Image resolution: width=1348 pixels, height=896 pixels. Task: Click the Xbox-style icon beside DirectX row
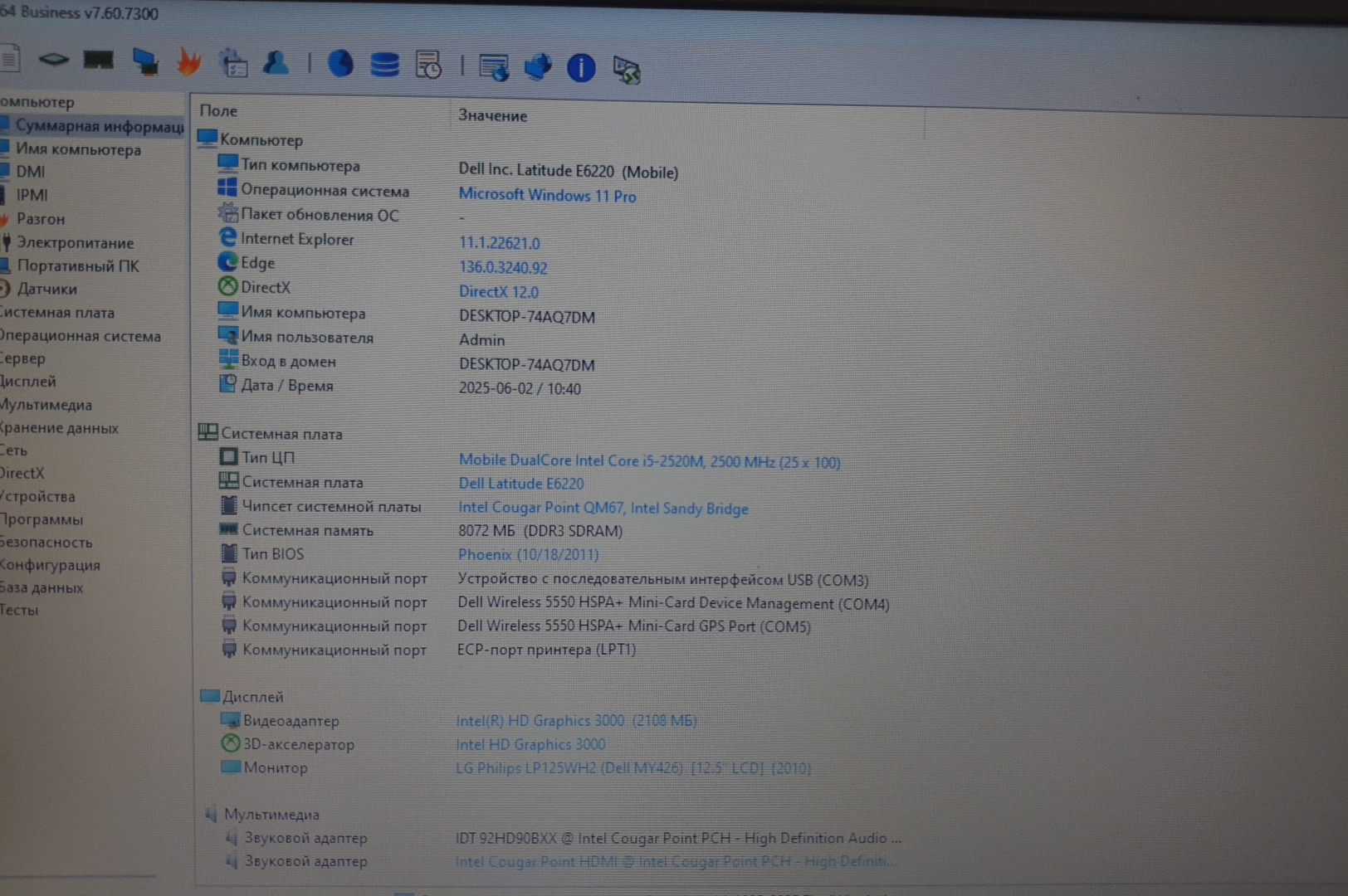point(227,286)
